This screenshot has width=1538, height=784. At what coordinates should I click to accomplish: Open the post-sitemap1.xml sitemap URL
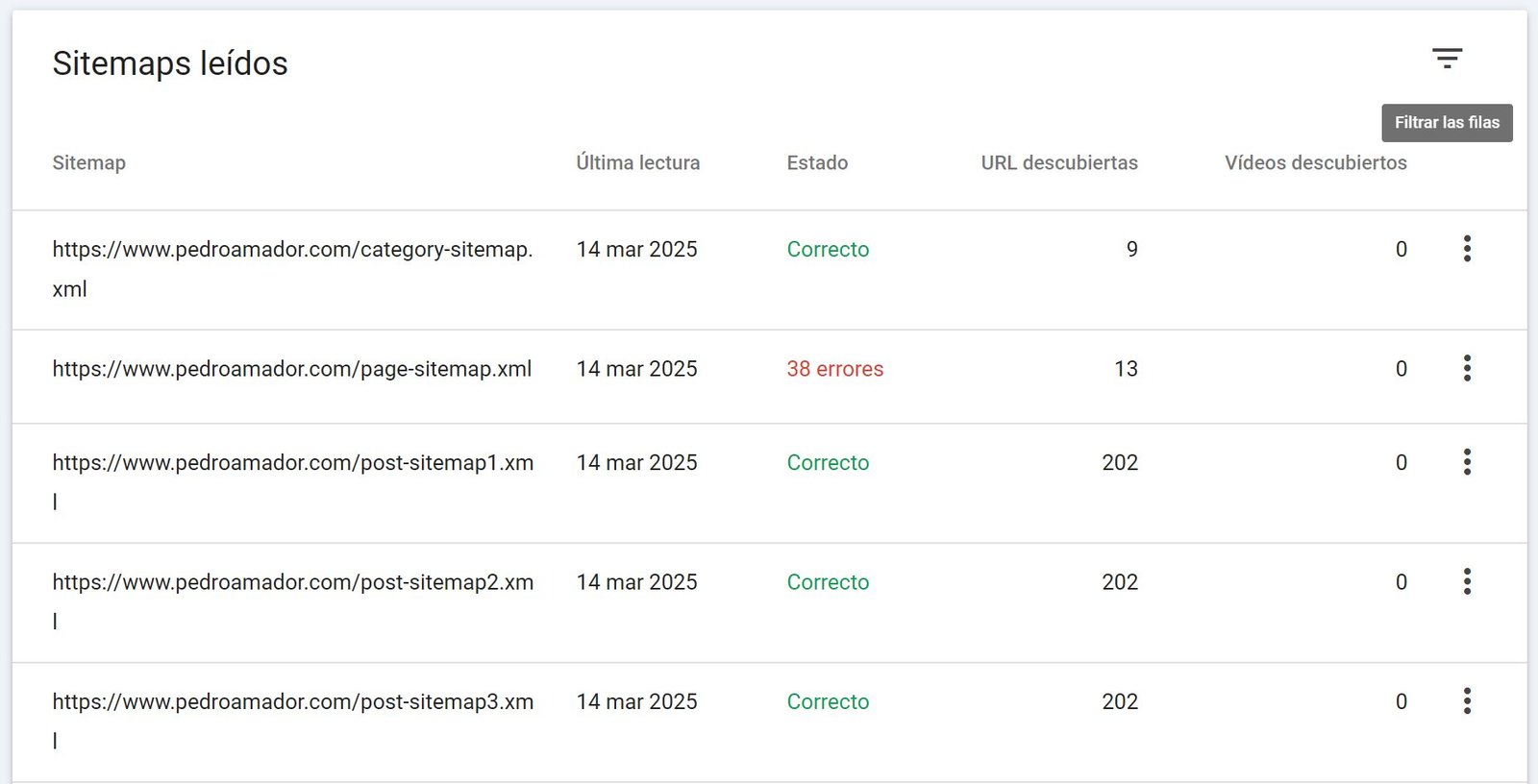pyautogui.click(x=293, y=481)
